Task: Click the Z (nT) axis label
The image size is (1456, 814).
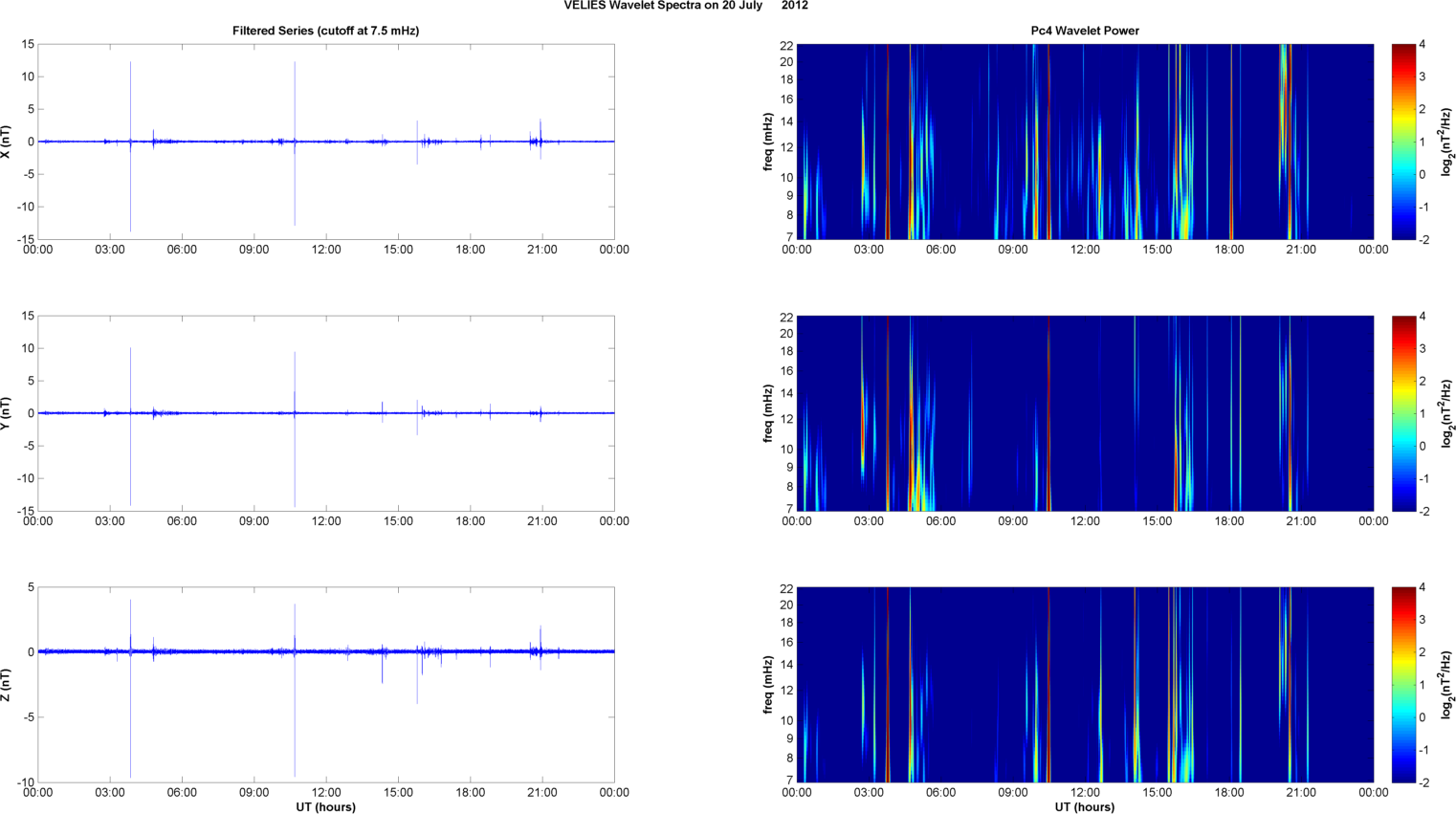Action: click(7, 685)
